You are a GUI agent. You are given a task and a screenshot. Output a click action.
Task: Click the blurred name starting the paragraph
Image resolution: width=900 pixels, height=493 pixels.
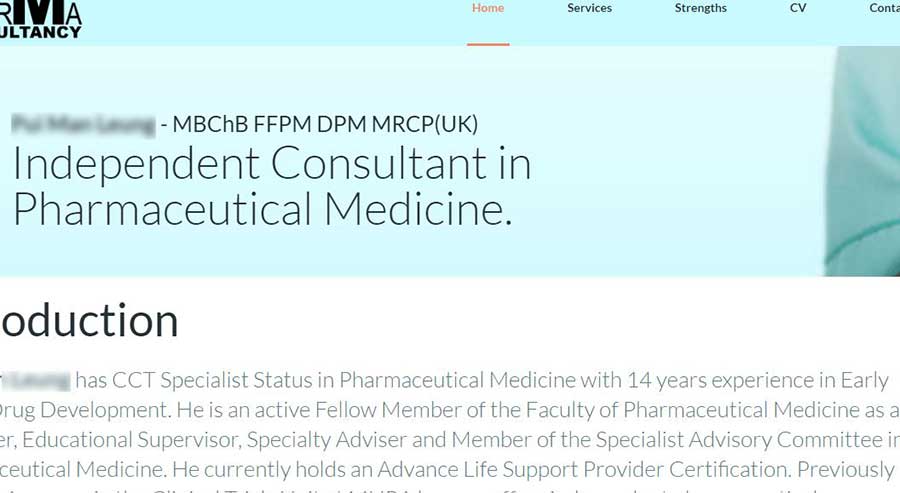pos(36,381)
